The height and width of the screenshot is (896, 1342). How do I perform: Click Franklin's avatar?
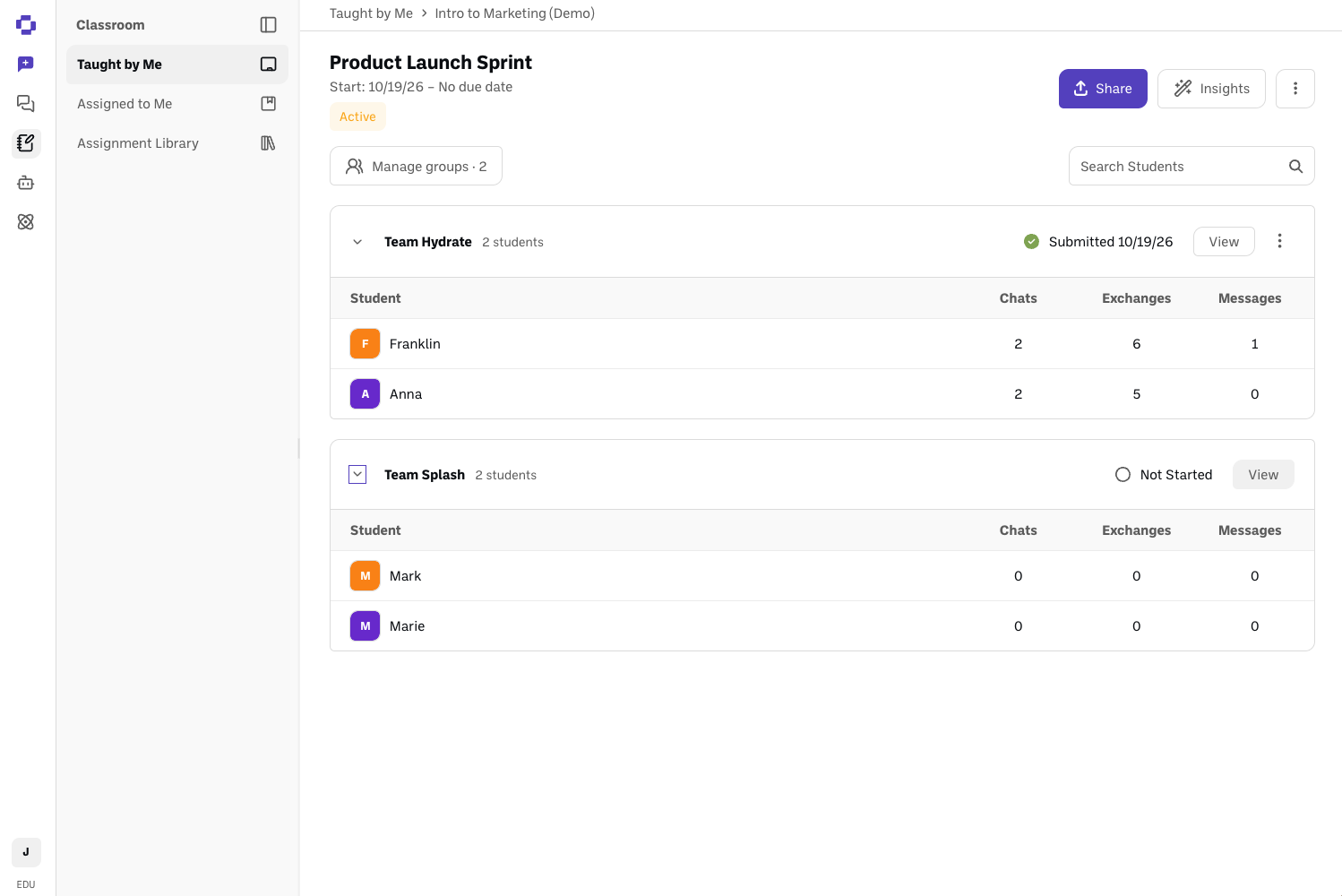[365, 344]
